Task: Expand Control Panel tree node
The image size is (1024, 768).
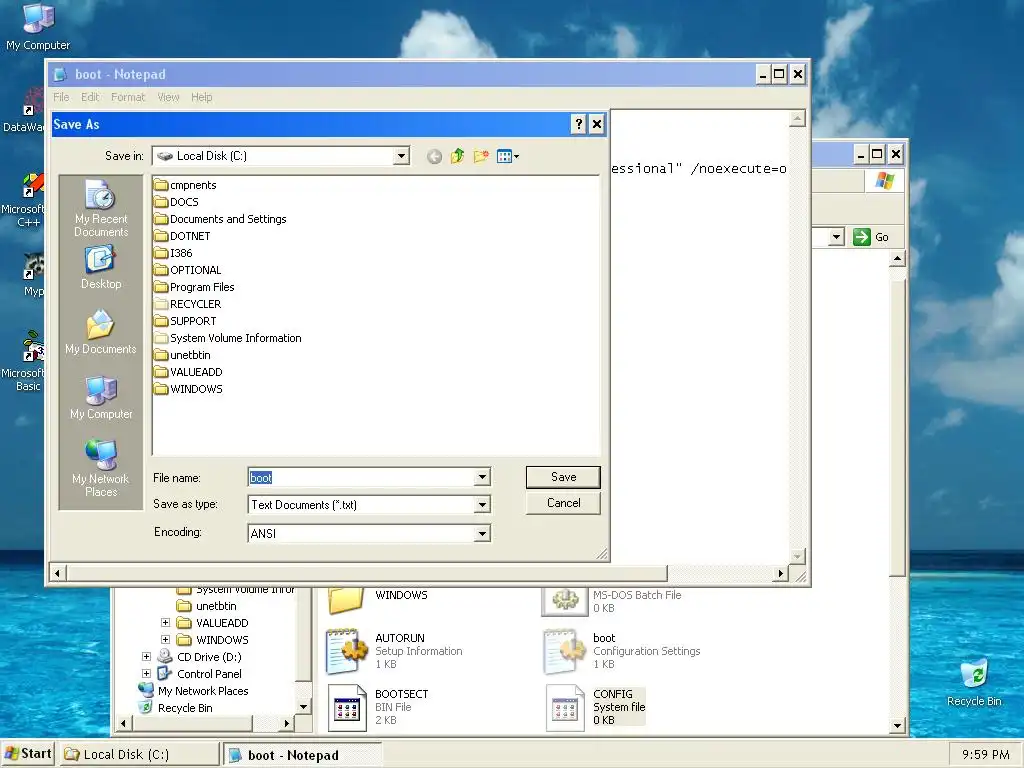Action: [x=146, y=674]
